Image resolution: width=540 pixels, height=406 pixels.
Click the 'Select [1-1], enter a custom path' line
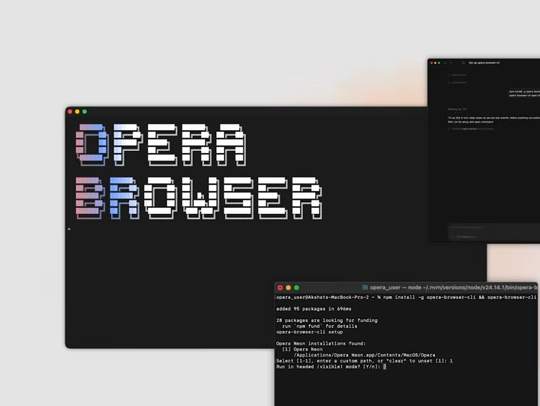pos(364,361)
